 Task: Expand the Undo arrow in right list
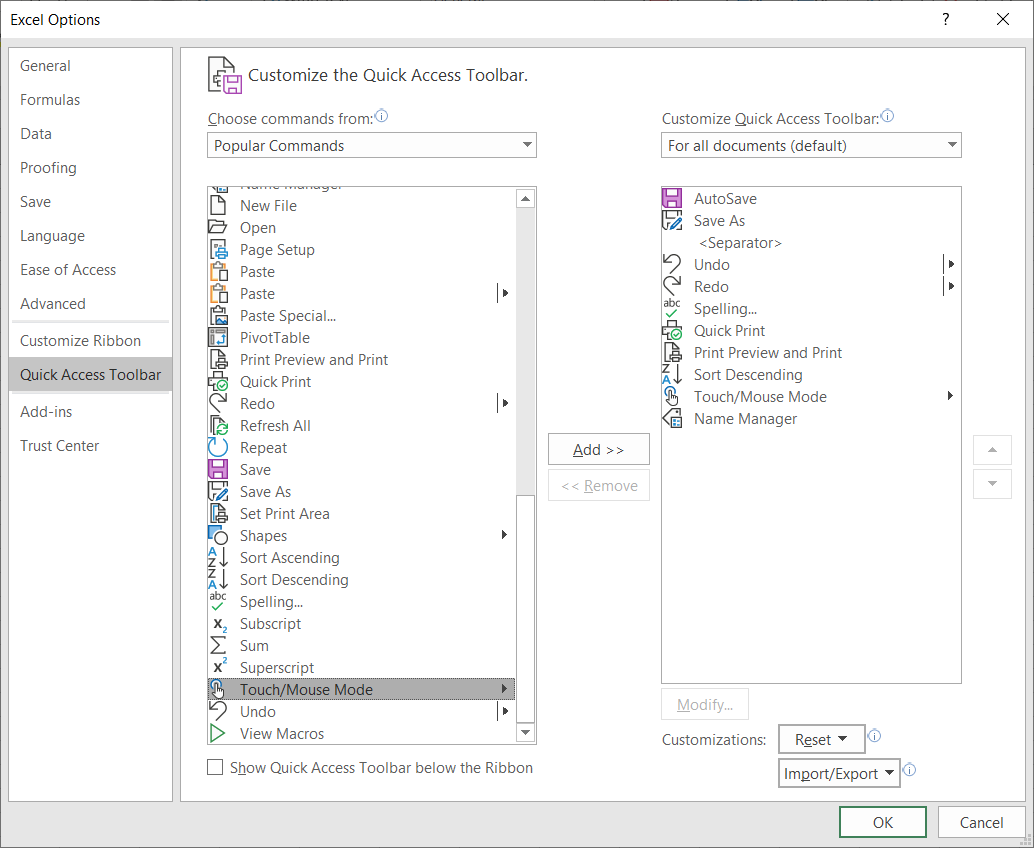coord(950,264)
